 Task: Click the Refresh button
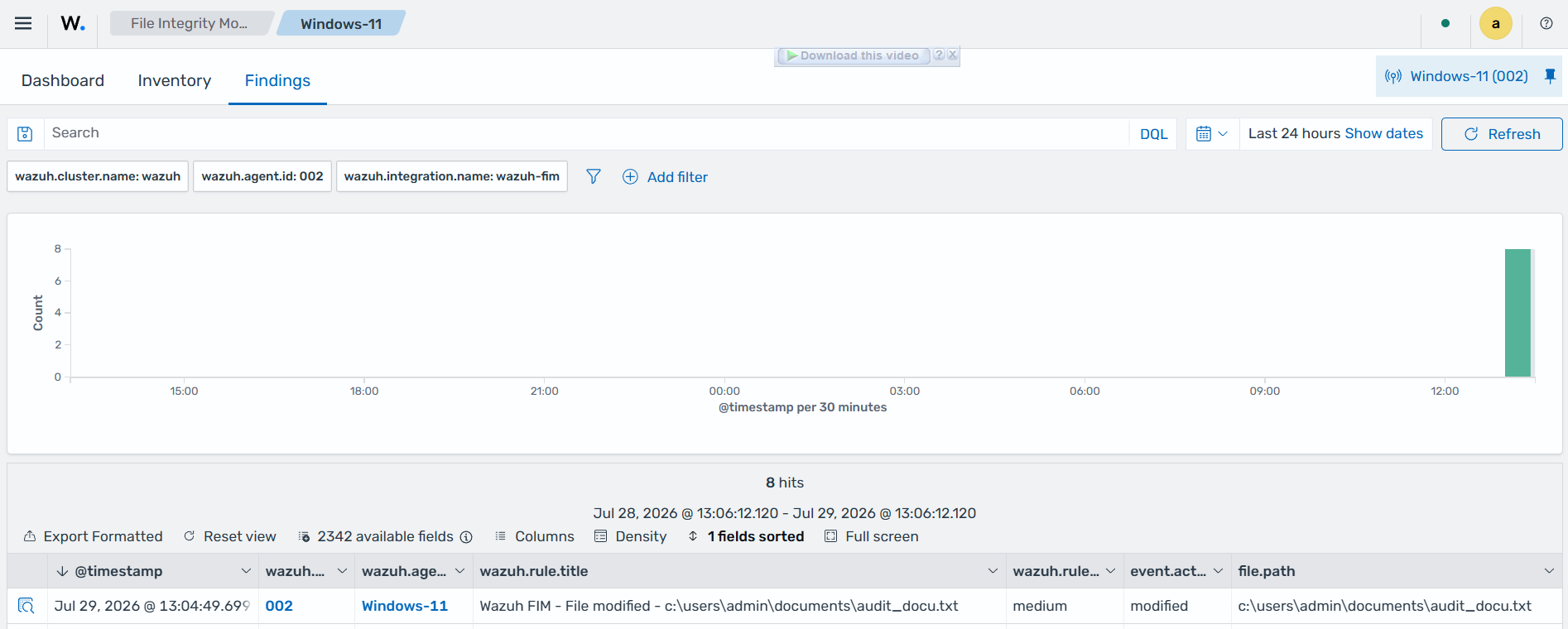point(1502,134)
